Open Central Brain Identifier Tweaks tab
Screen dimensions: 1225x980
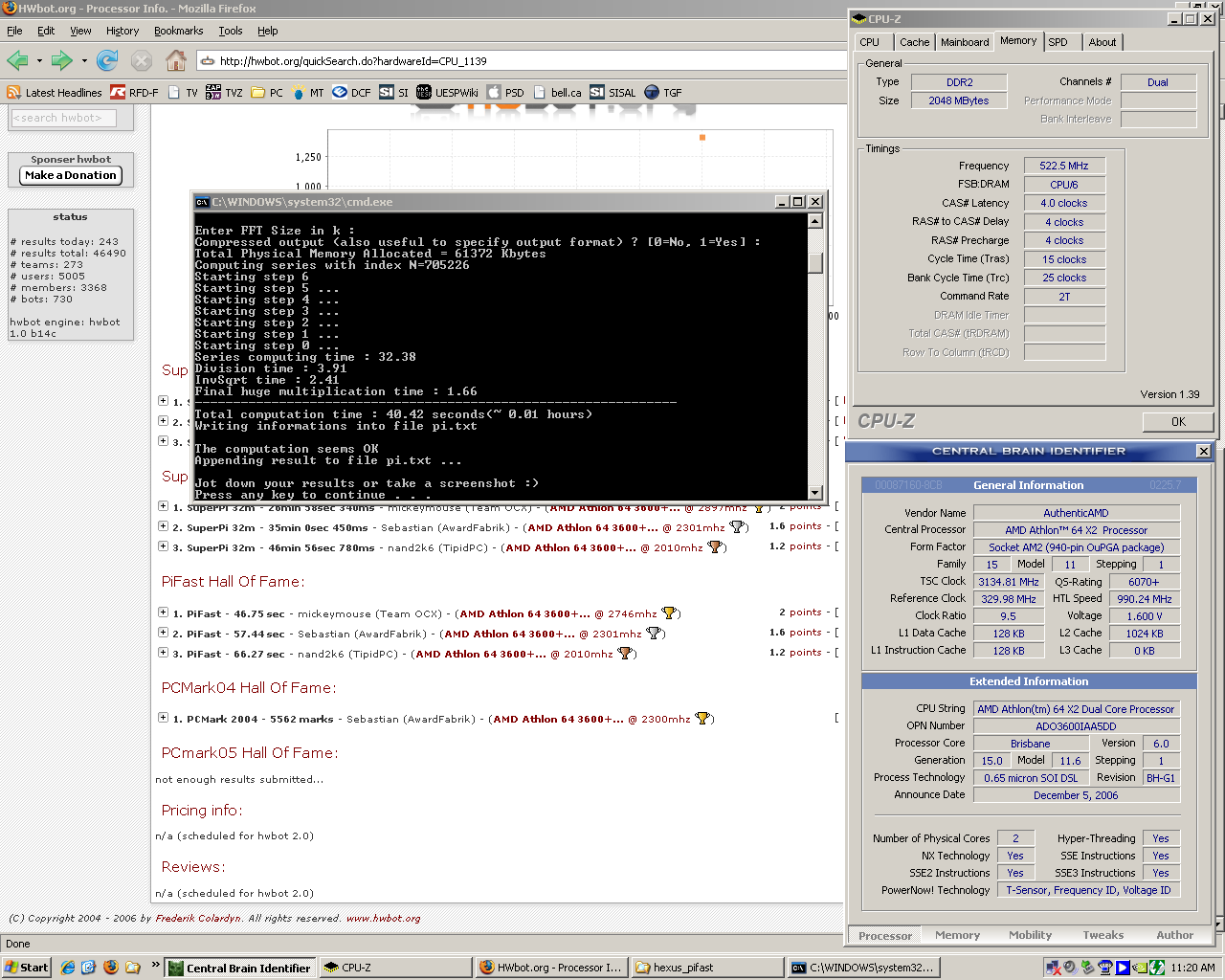[1103, 935]
